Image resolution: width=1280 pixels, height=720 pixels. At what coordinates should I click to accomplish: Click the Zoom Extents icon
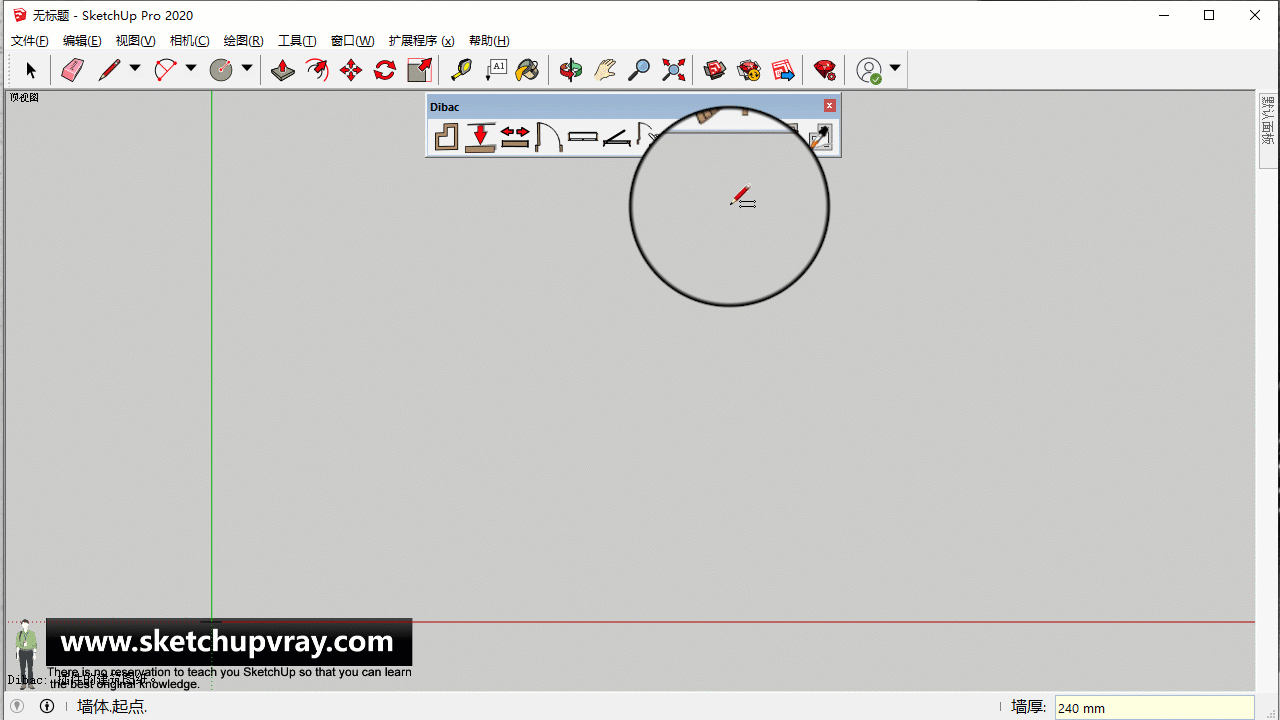click(x=674, y=70)
